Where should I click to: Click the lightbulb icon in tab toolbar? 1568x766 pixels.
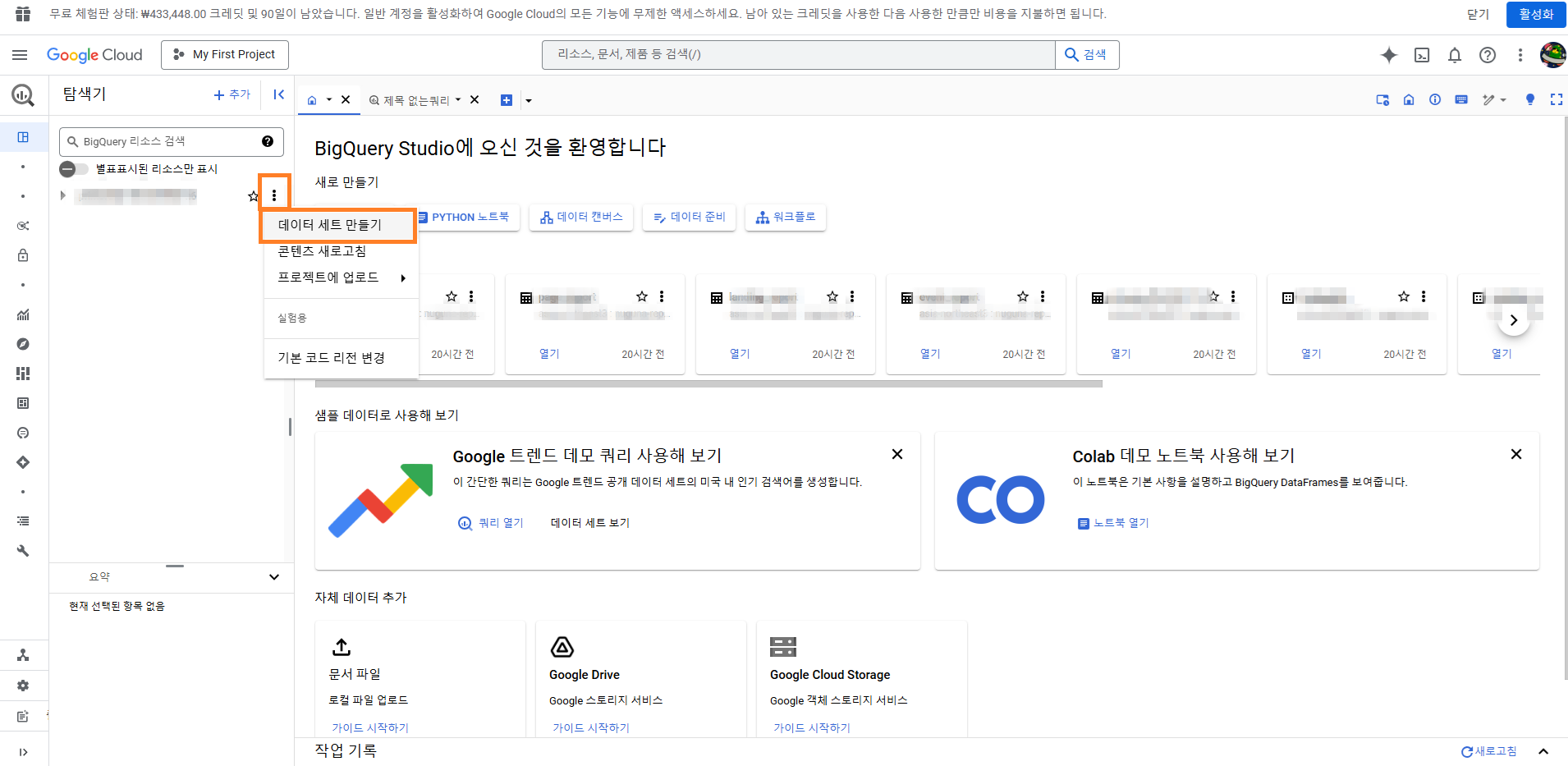(x=1529, y=99)
